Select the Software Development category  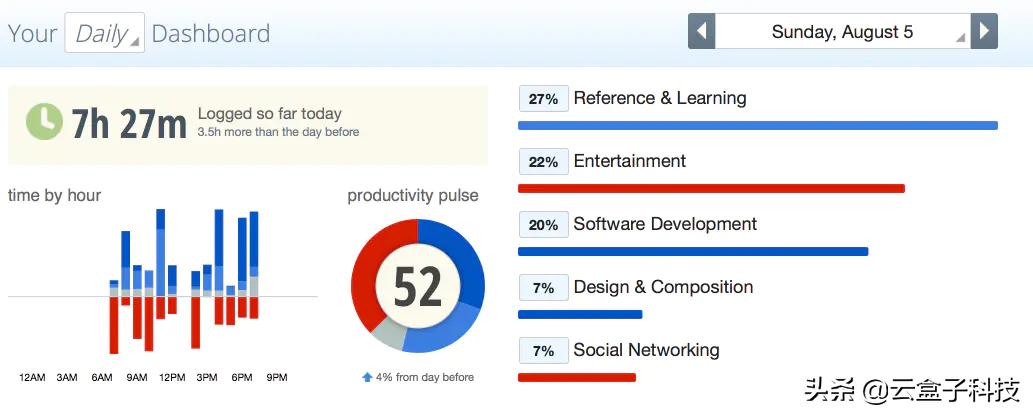(665, 224)
